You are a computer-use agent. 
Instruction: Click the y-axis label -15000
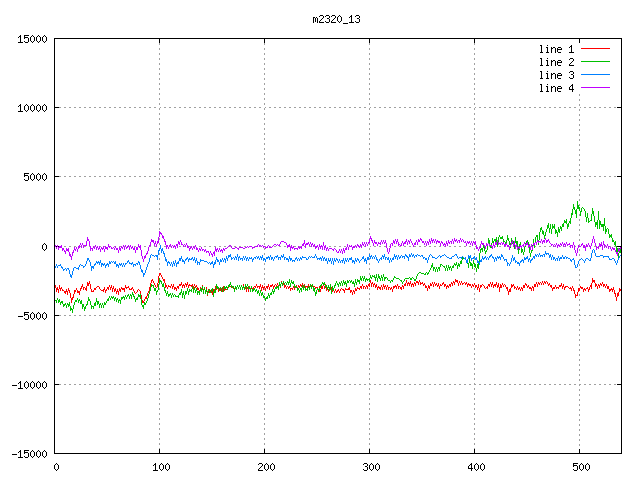click(x=29, y=454)
